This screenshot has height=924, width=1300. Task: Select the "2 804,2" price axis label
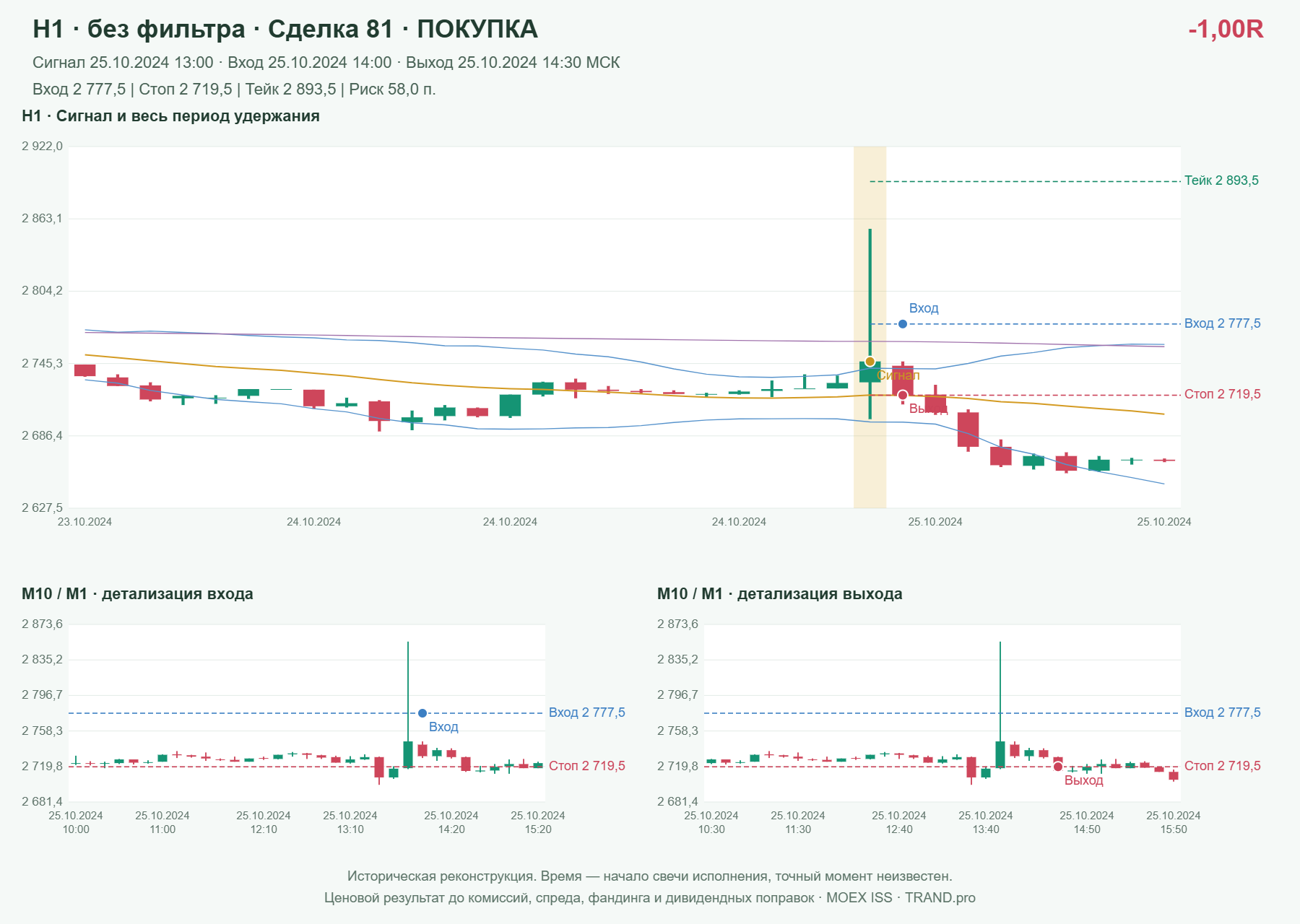tap(42, 291)
